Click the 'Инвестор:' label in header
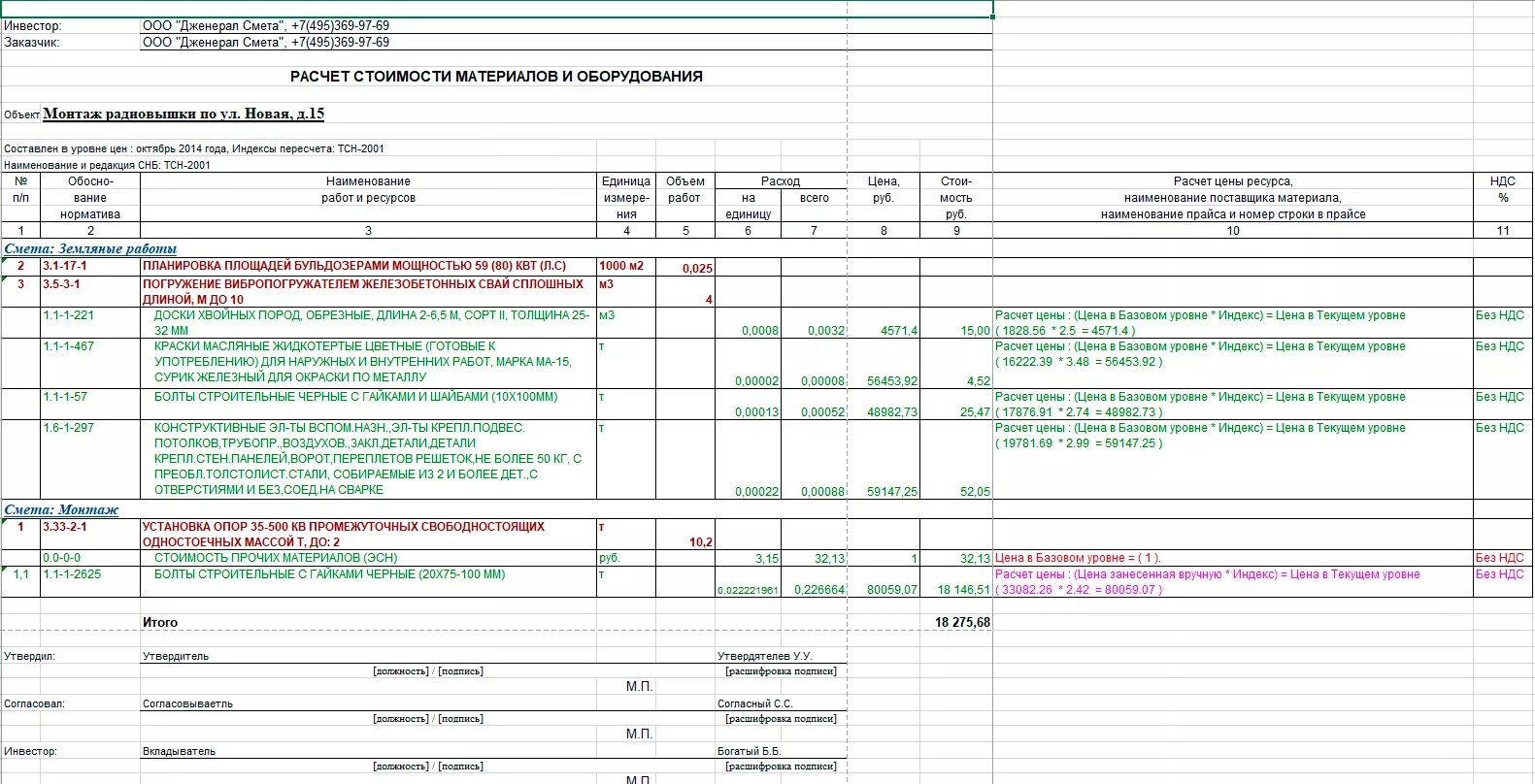The image size is (1535, 784). click(32, 26)
